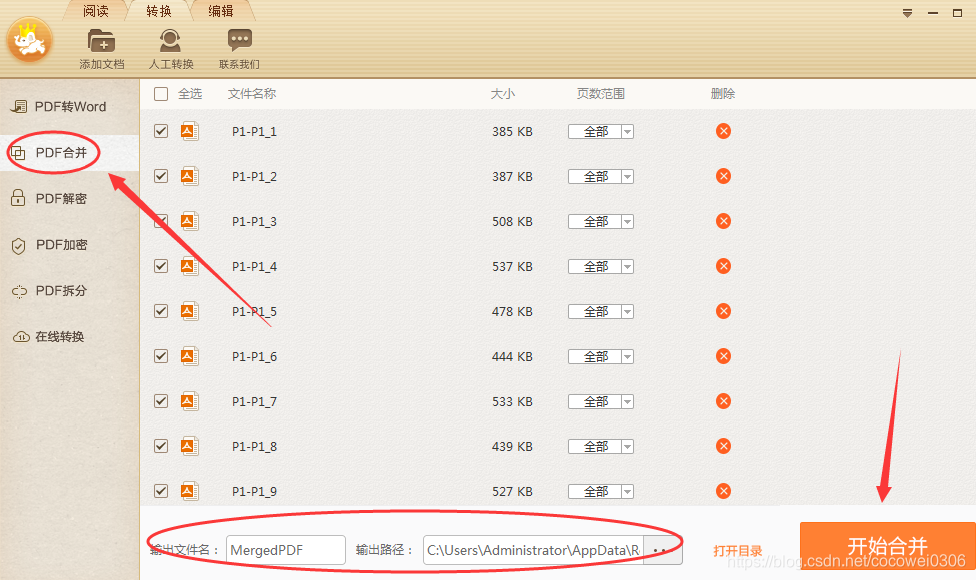Remove file P1-P1_6 from the list
Image resolution: width=976 pixels, height=580 pixels.
pos(723,356)
